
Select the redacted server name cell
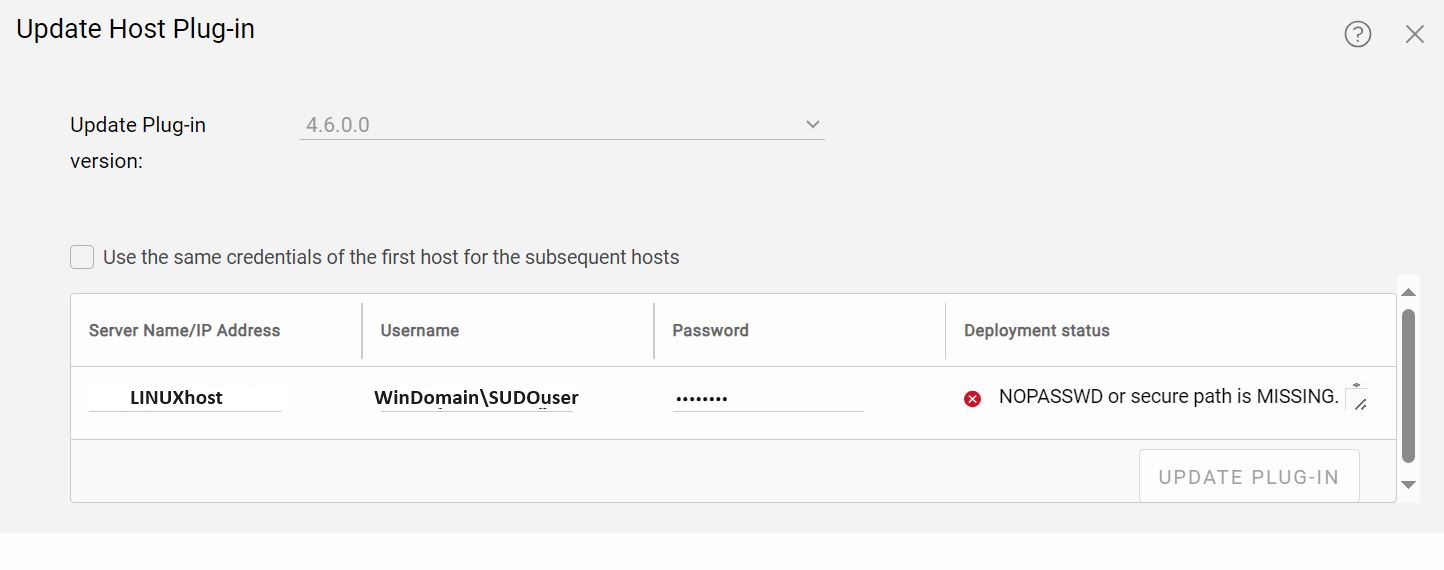[186, 399]
